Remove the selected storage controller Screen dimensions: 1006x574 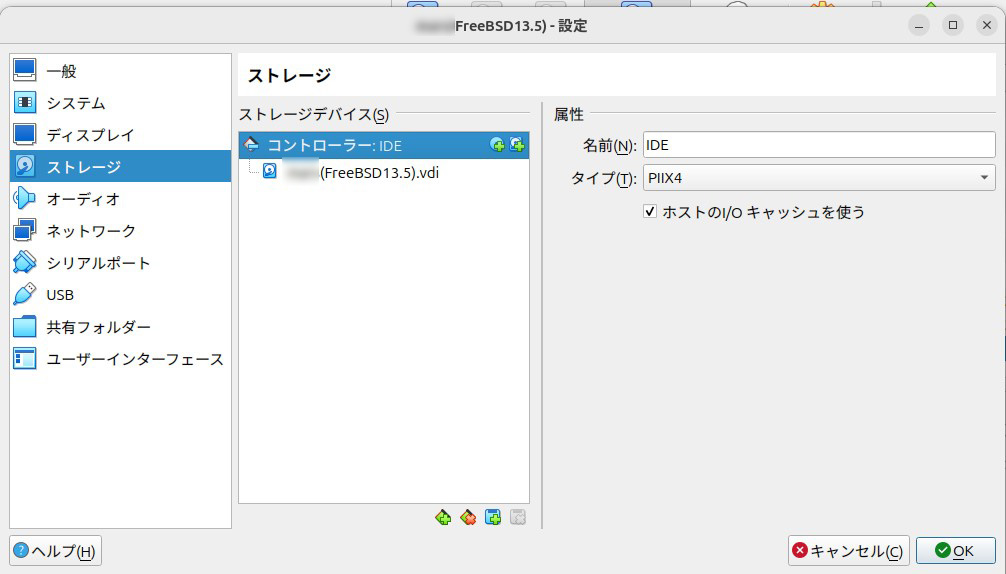[x=468, y=517]
